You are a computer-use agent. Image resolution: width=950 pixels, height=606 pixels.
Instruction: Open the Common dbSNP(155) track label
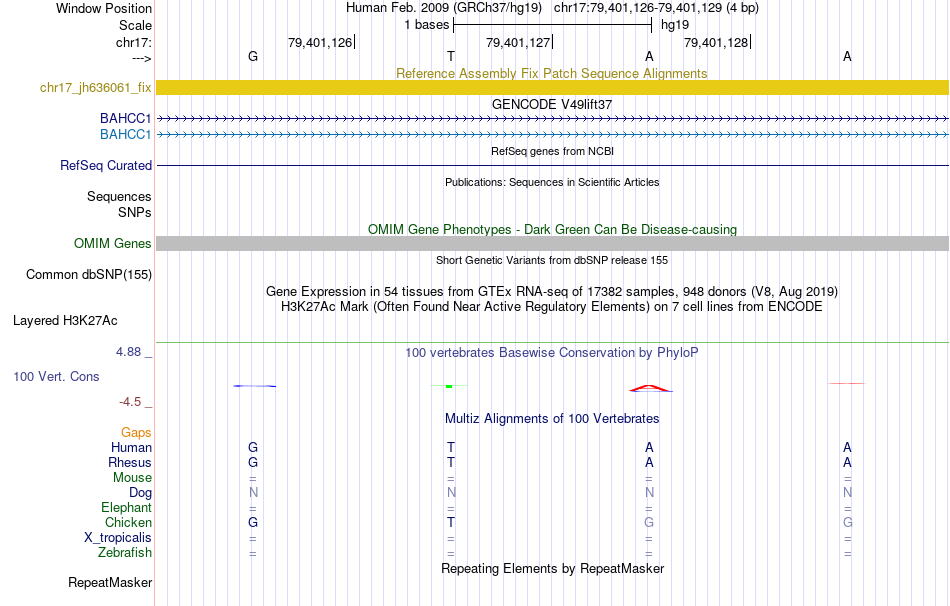(x=88, y=275)
